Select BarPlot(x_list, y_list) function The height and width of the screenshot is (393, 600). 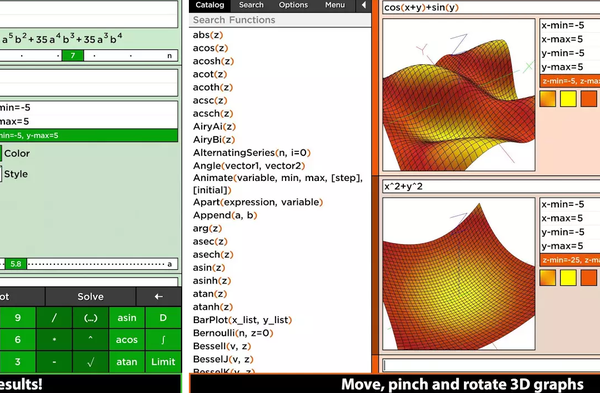(x=242, y=320)
